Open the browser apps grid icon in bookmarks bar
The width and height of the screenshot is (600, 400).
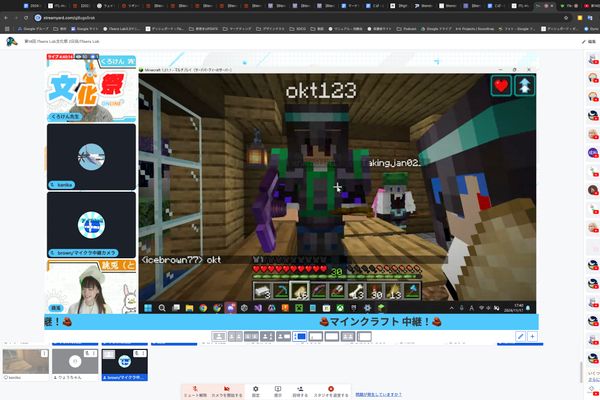[x=7, y=29]
